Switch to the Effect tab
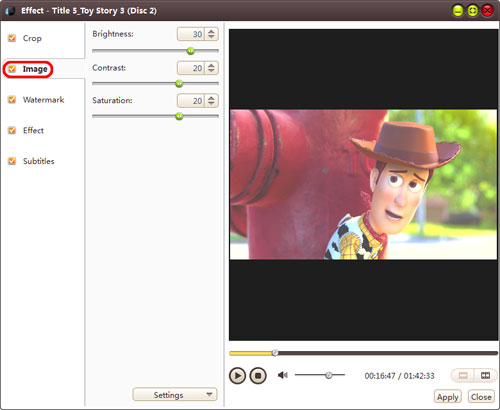 [33, 130]
